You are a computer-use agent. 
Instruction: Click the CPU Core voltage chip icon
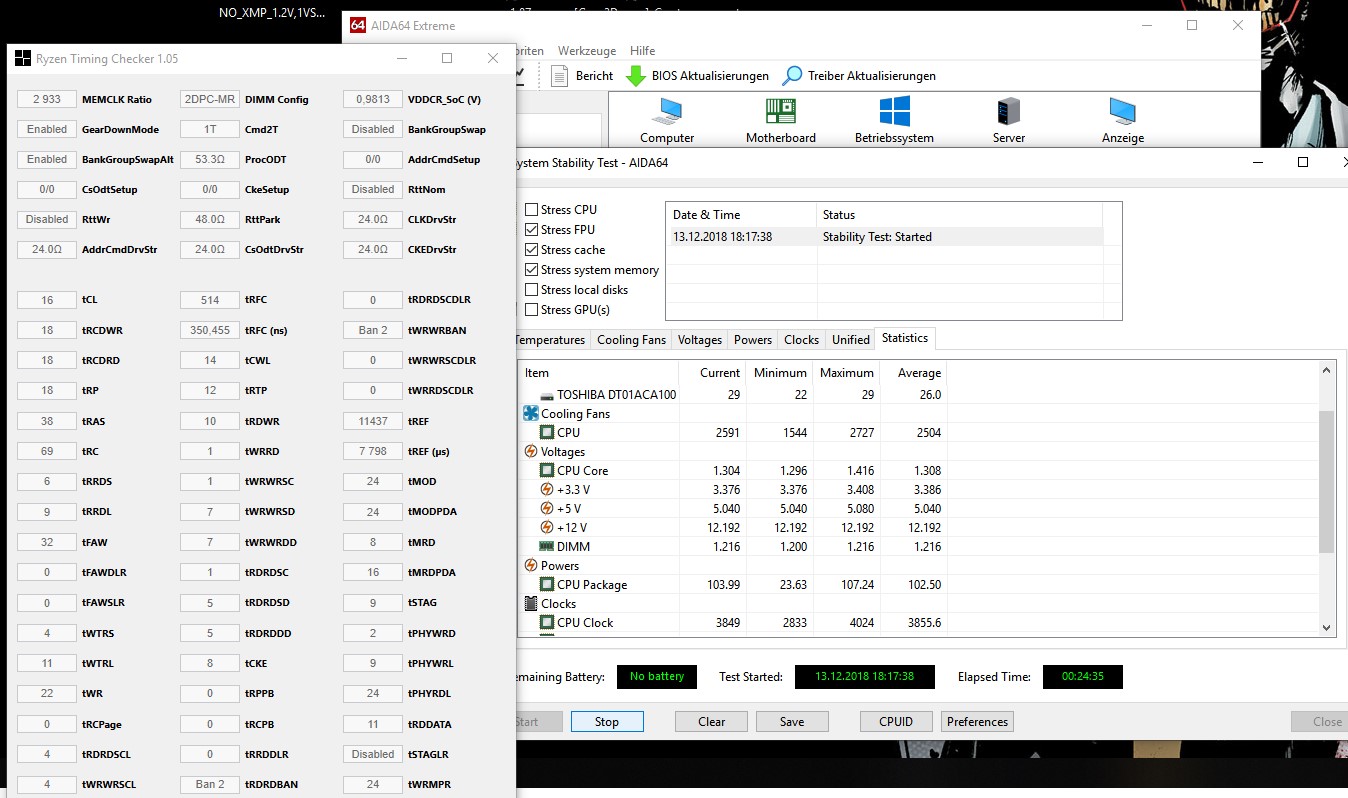pyautogui.click(x=547, y=470)
